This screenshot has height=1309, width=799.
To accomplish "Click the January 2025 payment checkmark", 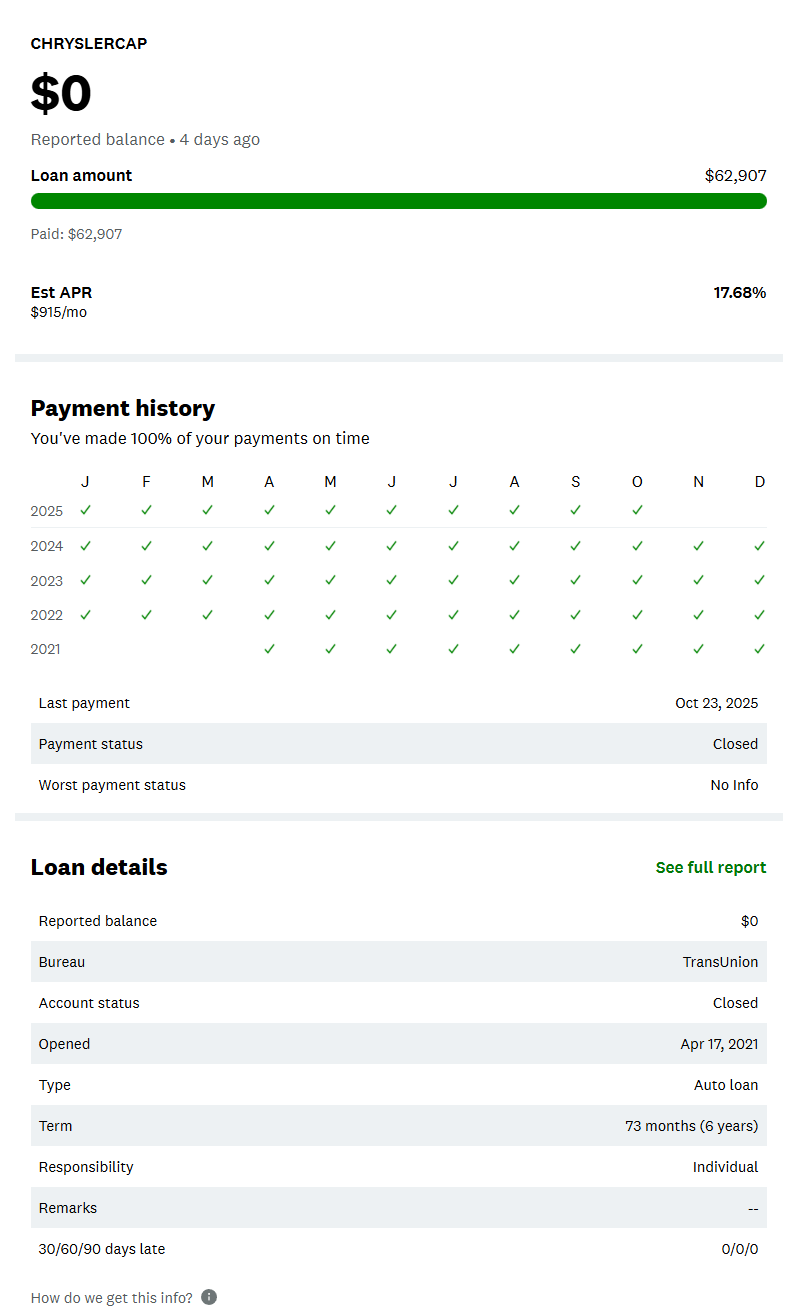I will click(85, 510).
